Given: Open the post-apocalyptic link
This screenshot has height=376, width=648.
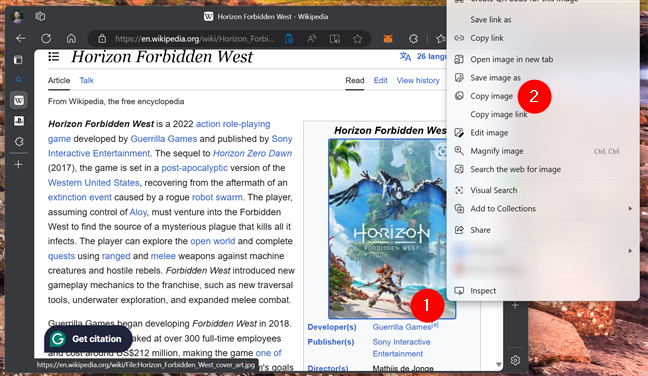Looking at the screenshot, I should pos(194,168).
